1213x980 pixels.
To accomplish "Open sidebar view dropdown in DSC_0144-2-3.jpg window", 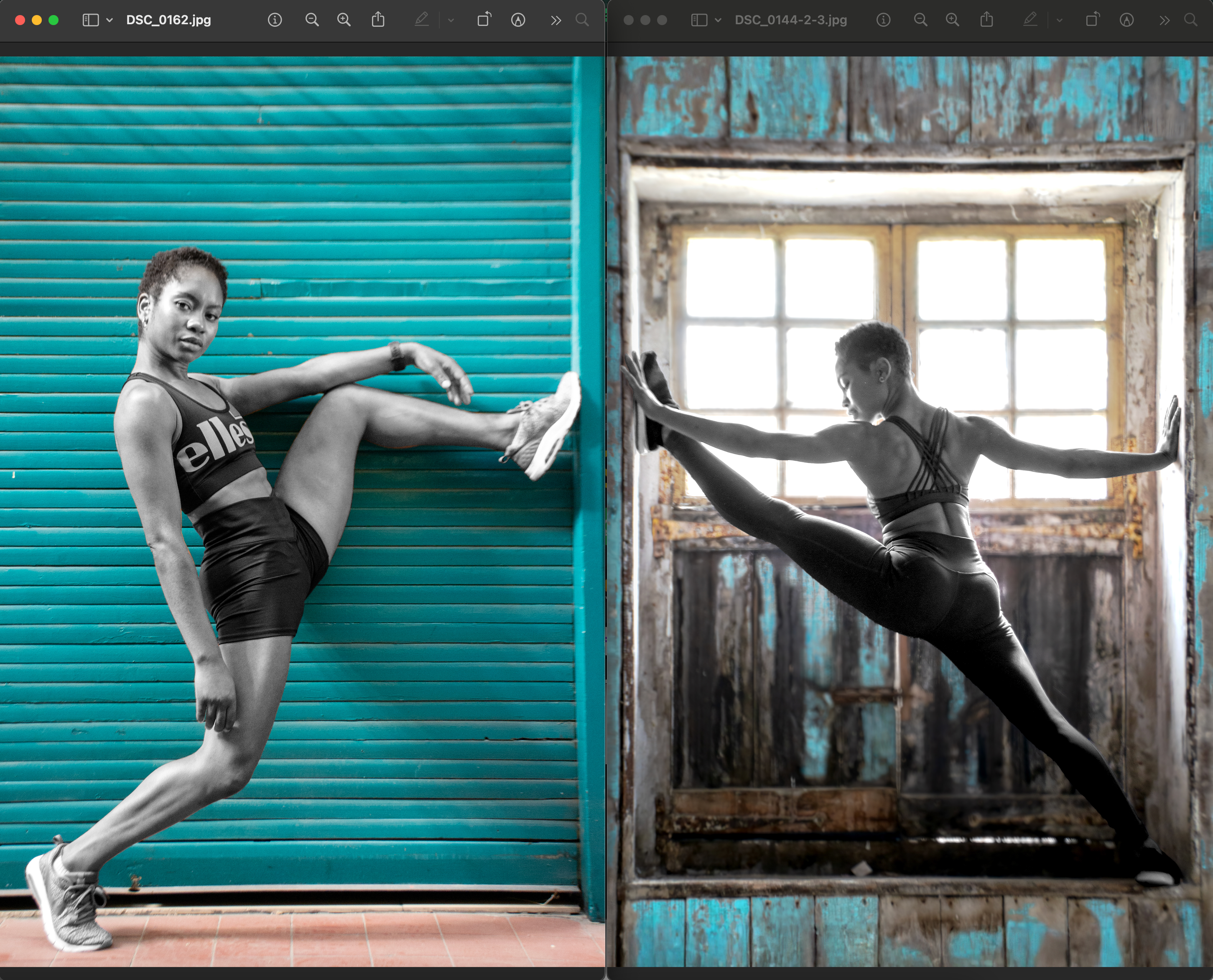I will (x=718, y=20).
